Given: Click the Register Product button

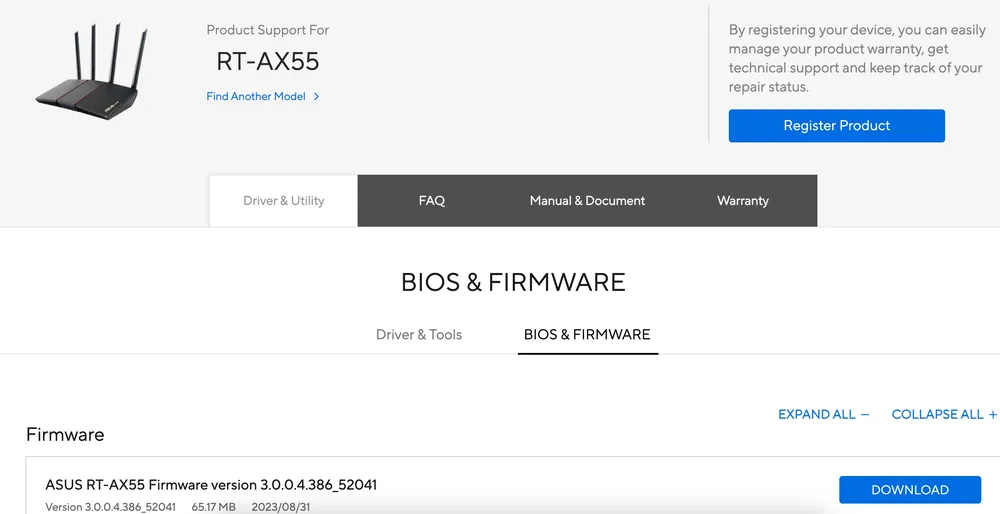Looking at the screenshot, I should tap(837, 126).
